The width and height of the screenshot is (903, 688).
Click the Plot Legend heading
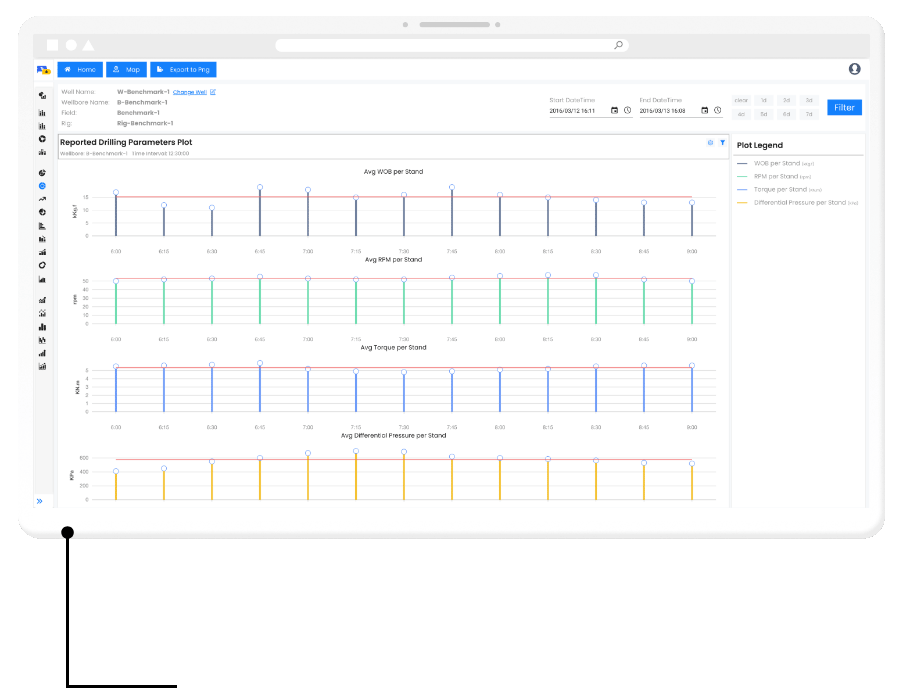click(x=760, y=145)
